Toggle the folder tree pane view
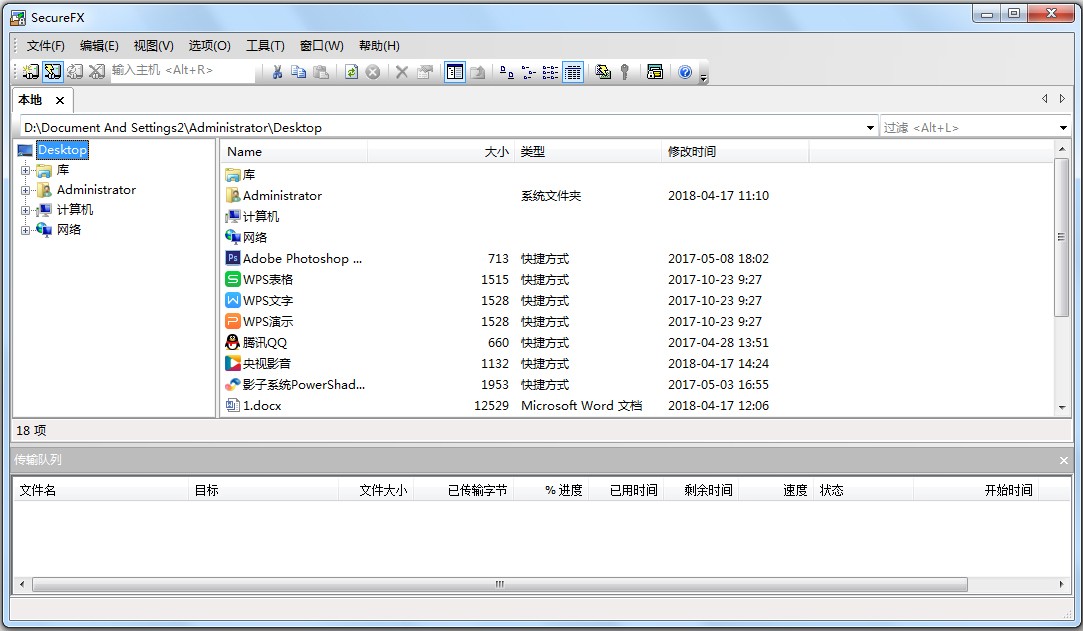1083x631 pixels. click(x=454, y=71)
